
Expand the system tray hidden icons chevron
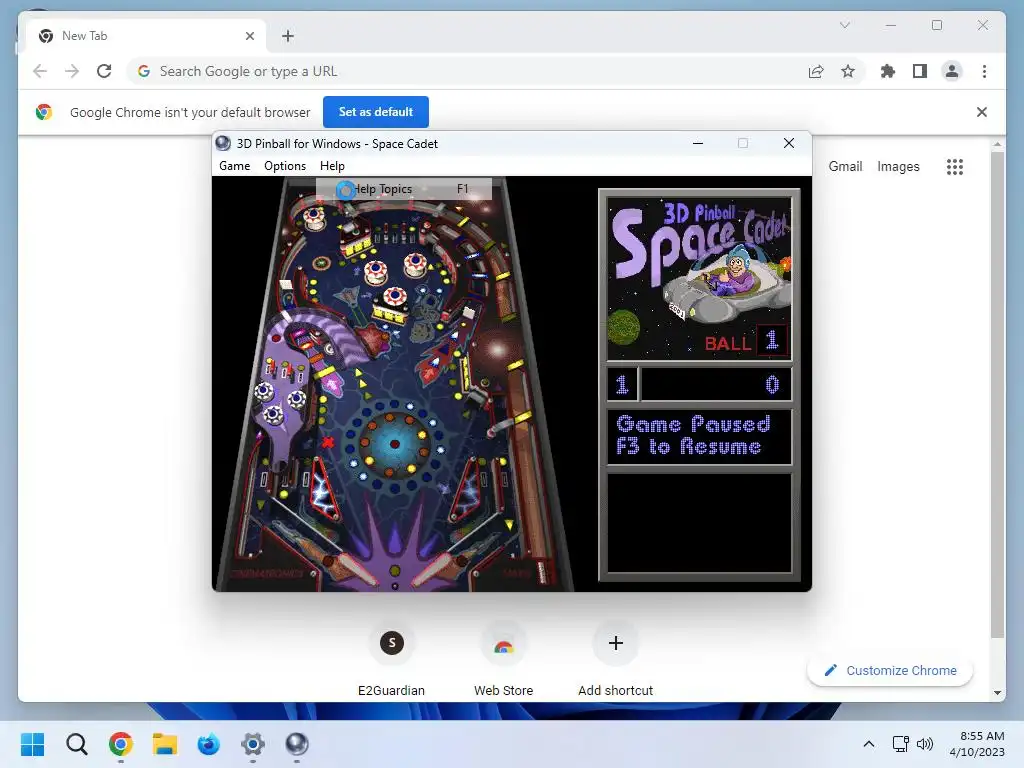click(869, 744)
